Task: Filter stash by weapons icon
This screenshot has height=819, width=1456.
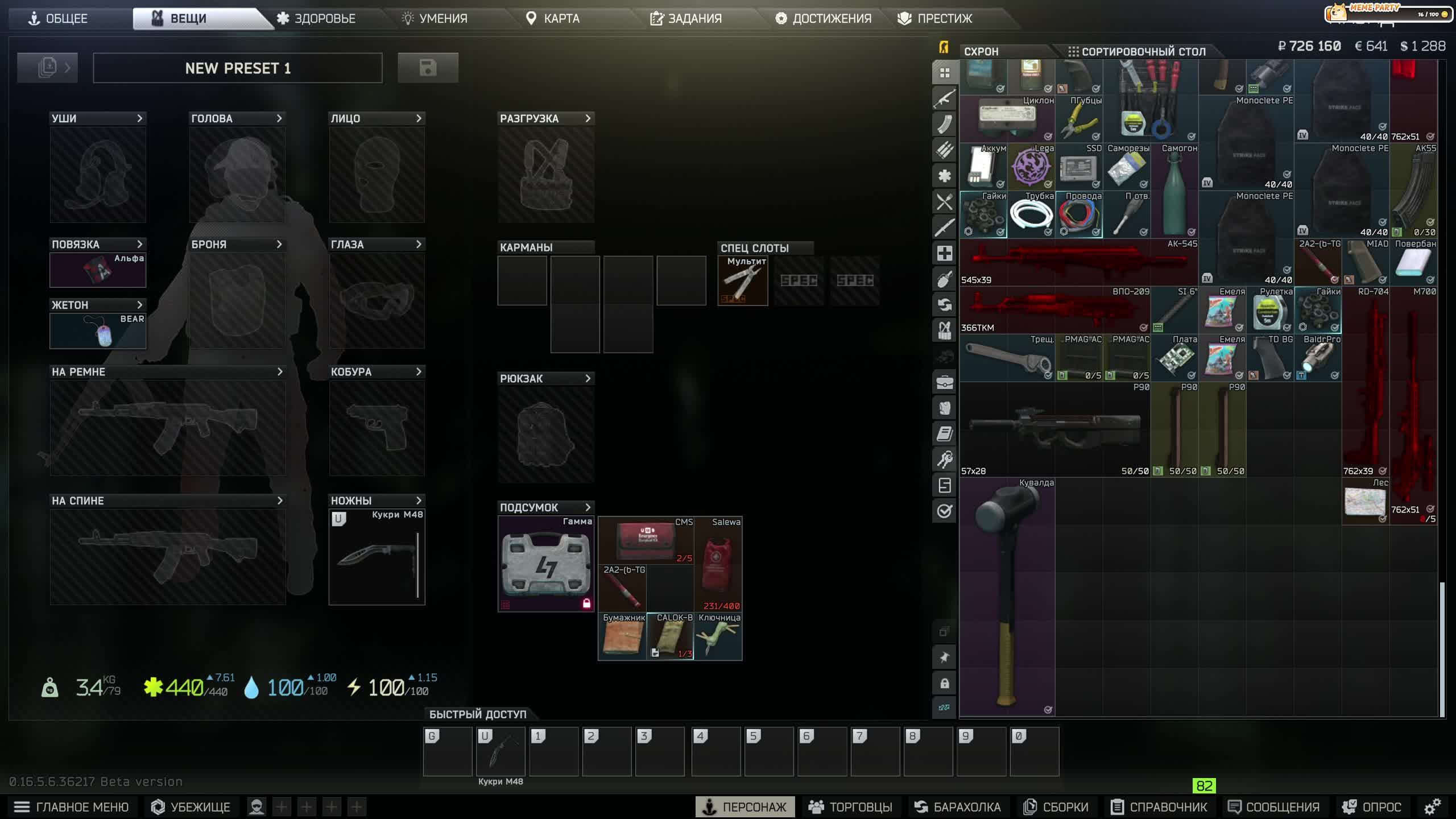Action: click(944, 98)
